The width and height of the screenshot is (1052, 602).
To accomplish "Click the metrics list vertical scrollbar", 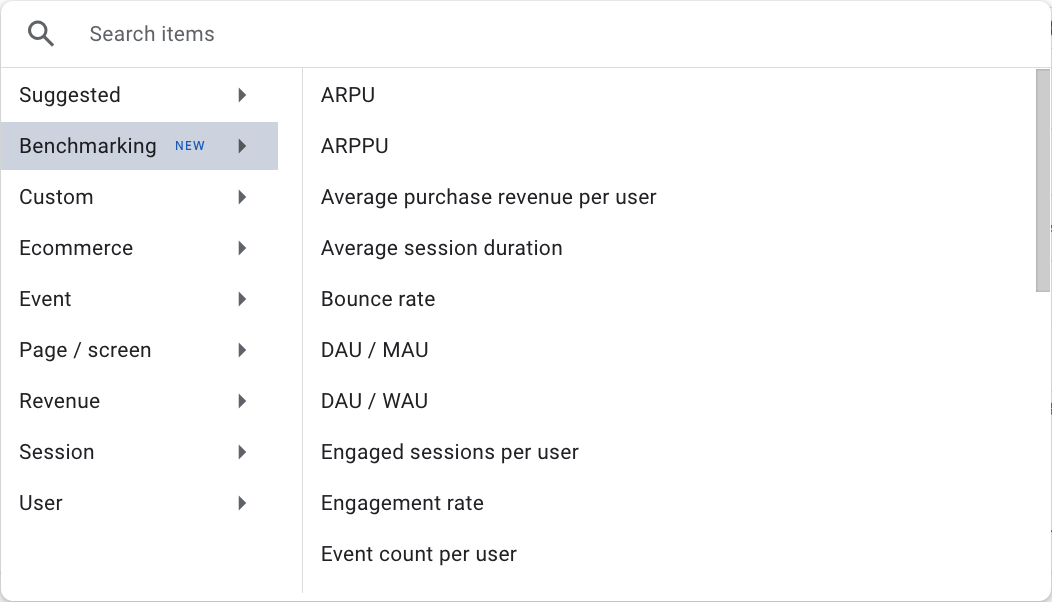I will [1043, 180].
